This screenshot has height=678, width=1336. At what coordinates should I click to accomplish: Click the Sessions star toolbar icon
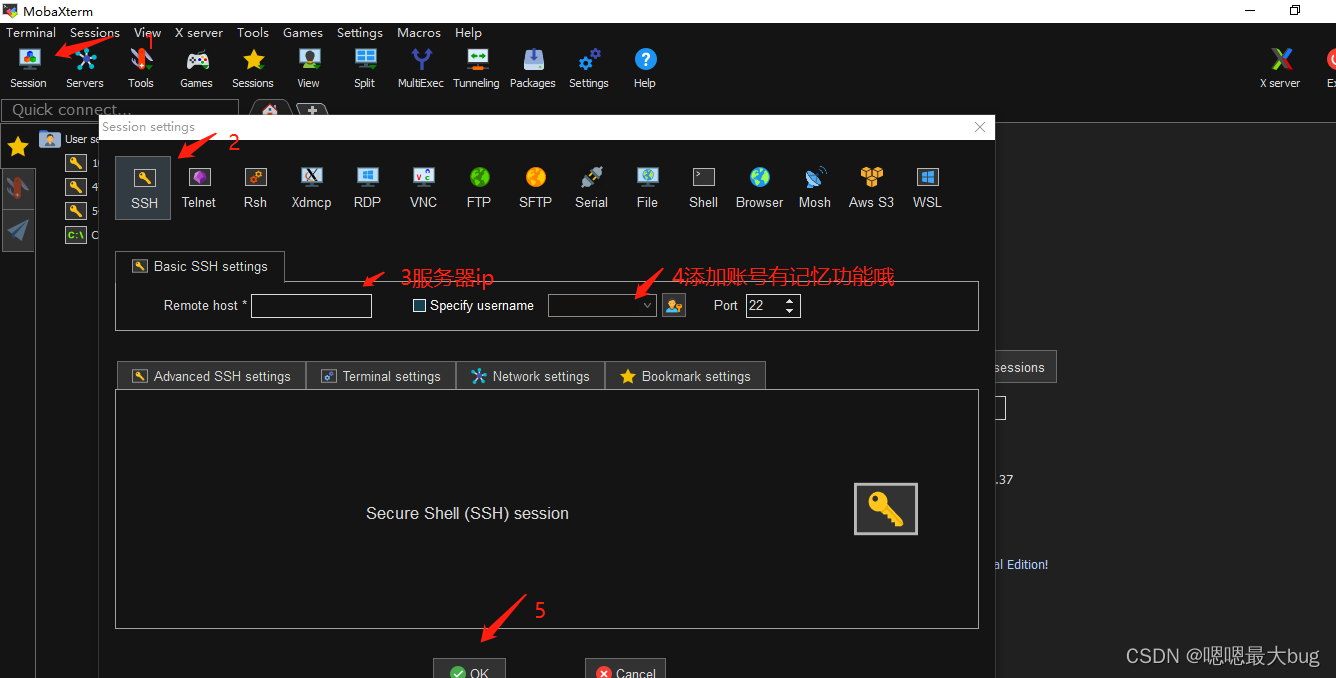[253, 68]
